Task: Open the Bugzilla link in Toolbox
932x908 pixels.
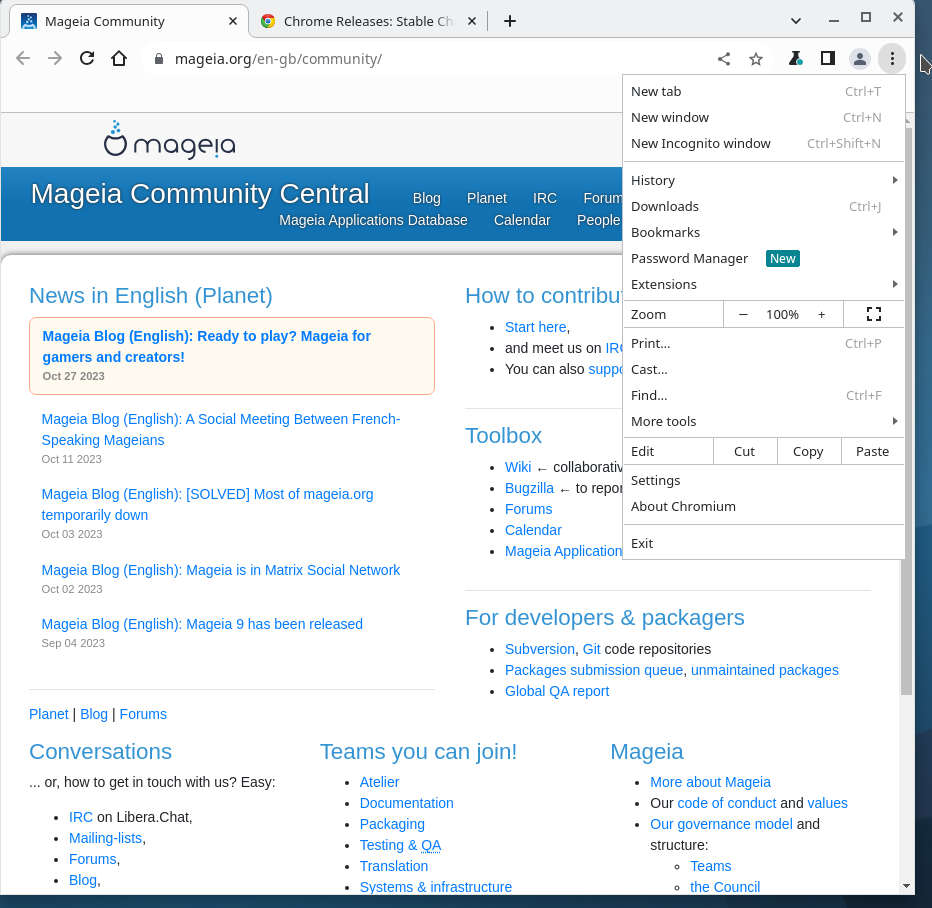Action: (x=529, y=488)
